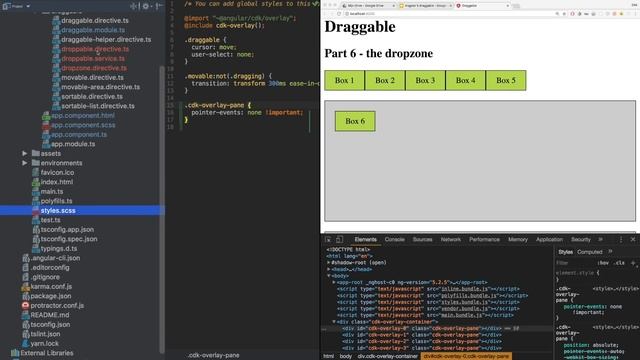Toggle the device toolbar icon in DevTools
The height and width of the screenshot is (360, 640).
click(x=339, y=240)
